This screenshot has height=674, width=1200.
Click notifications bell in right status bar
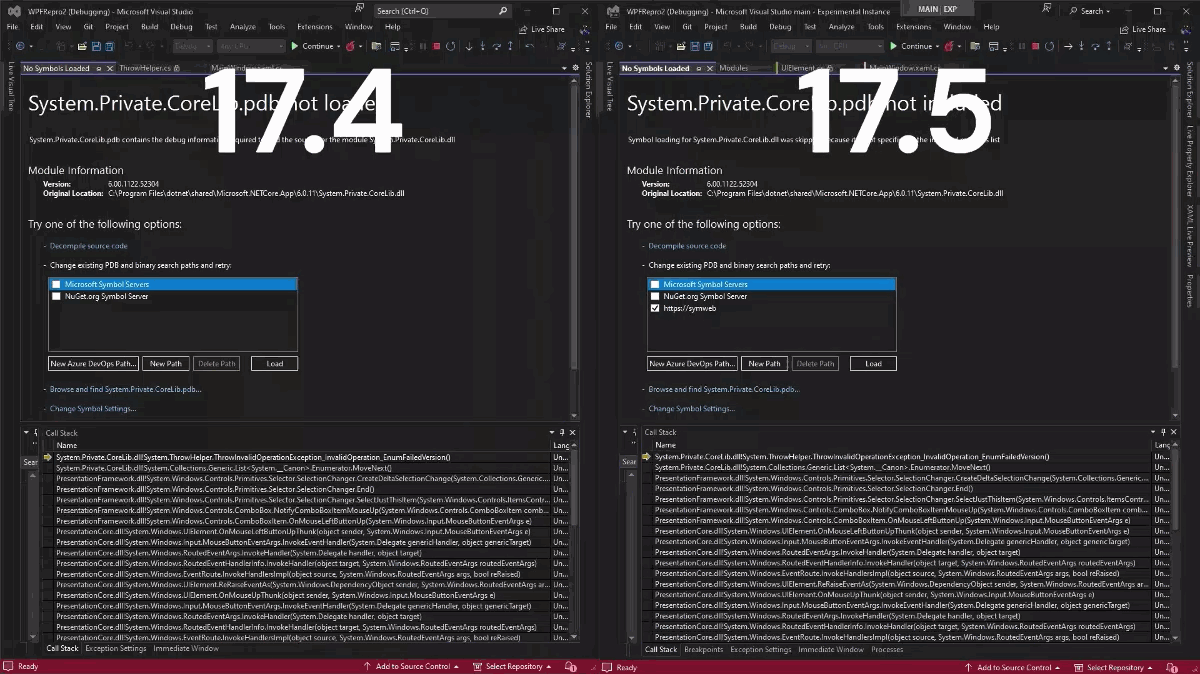(1171, 666)
